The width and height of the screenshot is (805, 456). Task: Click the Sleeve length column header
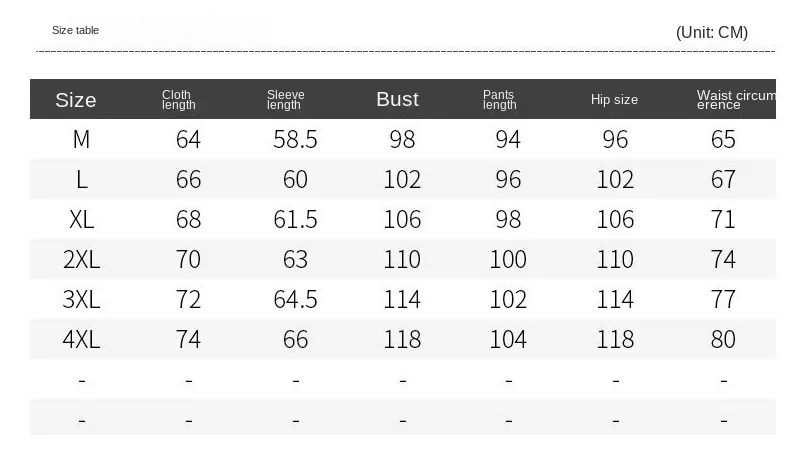285,100
